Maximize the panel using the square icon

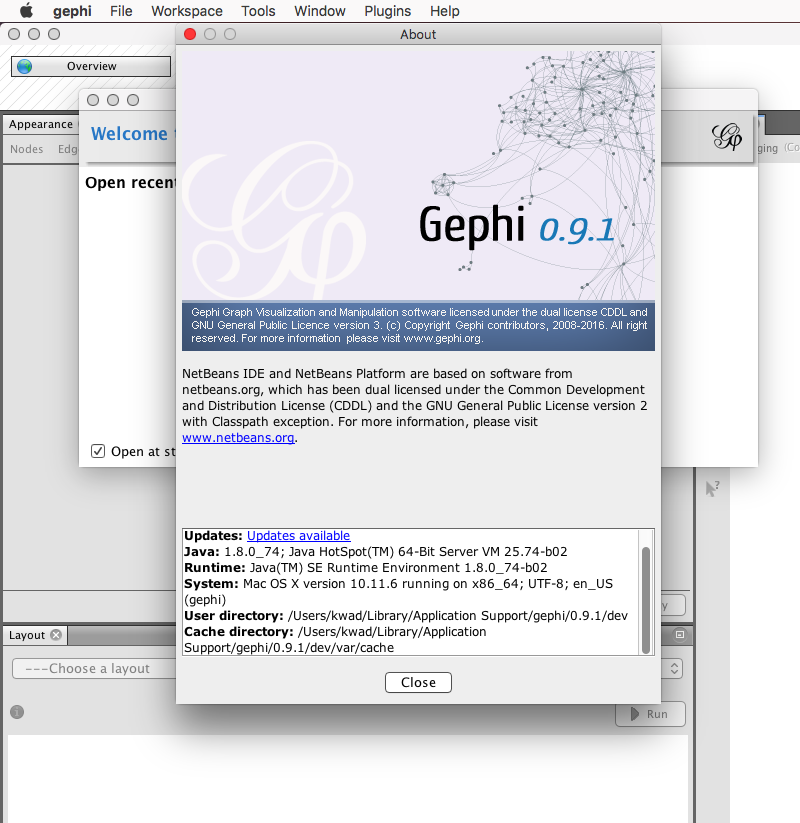[680, 635]
